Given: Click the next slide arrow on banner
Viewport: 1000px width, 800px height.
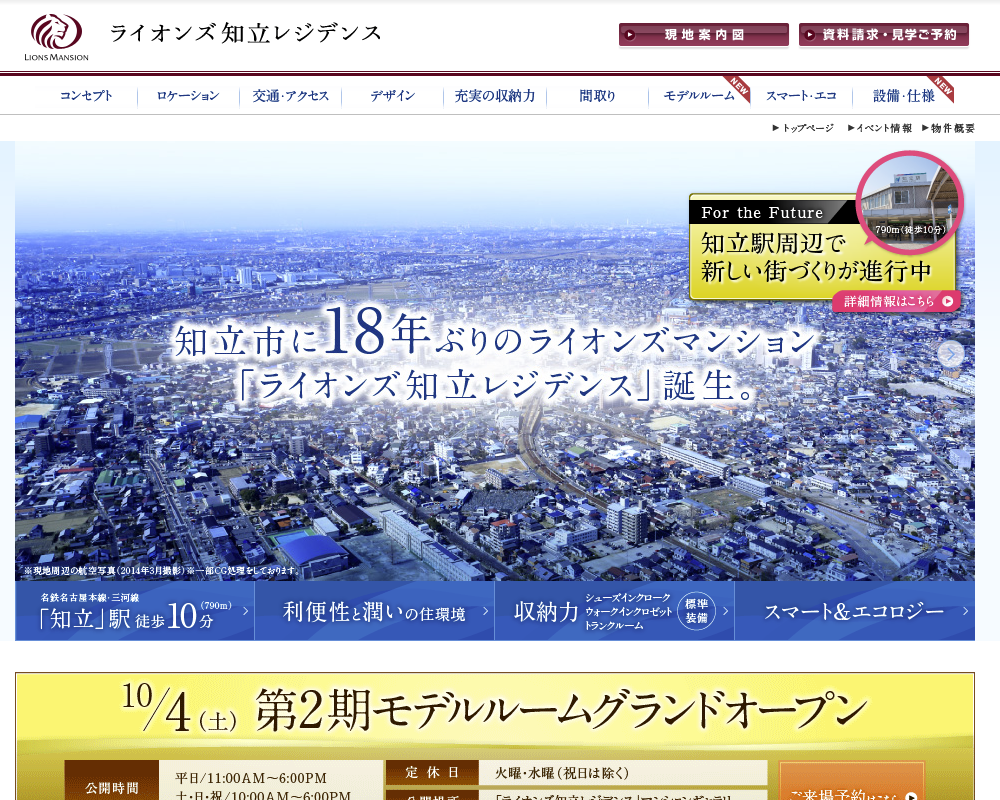Looking at the screenshot, I should [x=951, y=354].
